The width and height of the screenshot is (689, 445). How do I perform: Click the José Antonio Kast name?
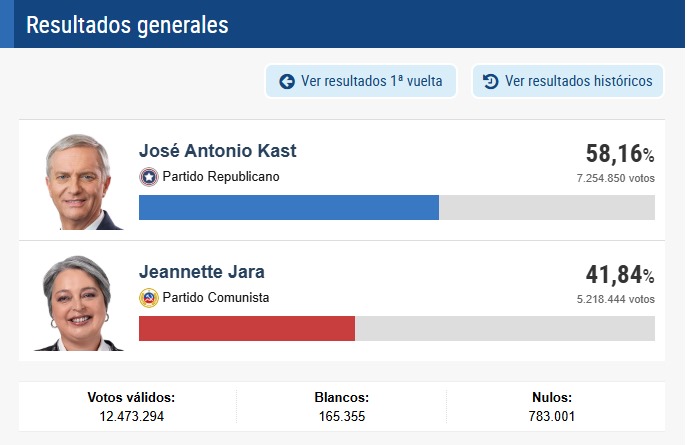217,151
